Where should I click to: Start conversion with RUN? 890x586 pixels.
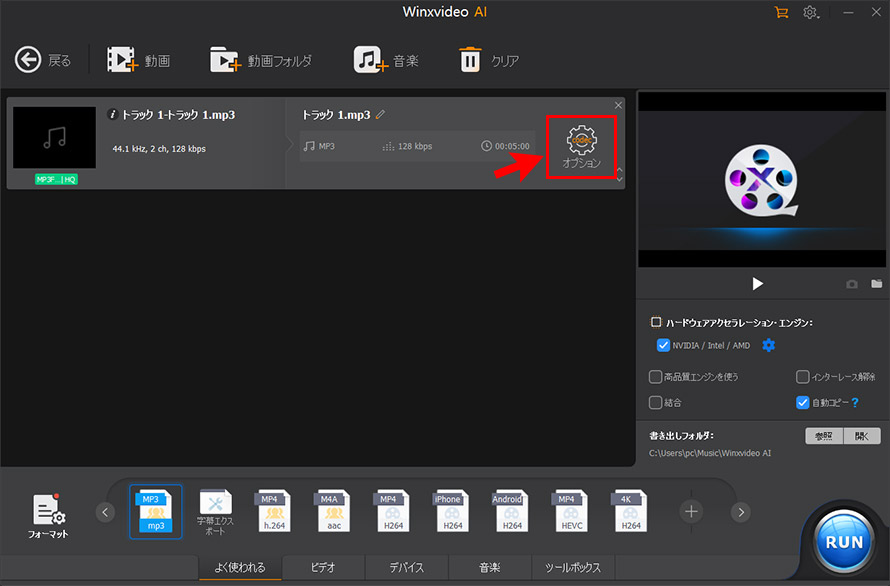point(843,542)
